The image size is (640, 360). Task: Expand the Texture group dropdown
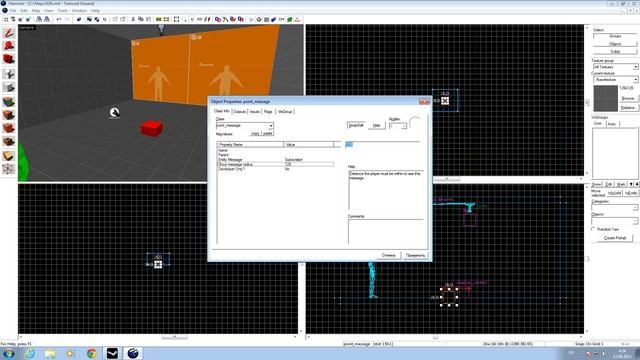[616, 67]
